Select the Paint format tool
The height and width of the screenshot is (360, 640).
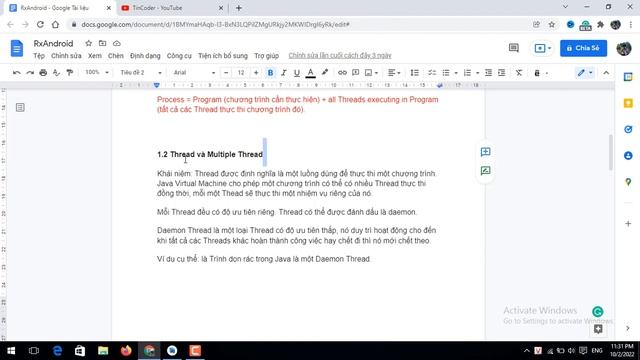tap(69, 73)
